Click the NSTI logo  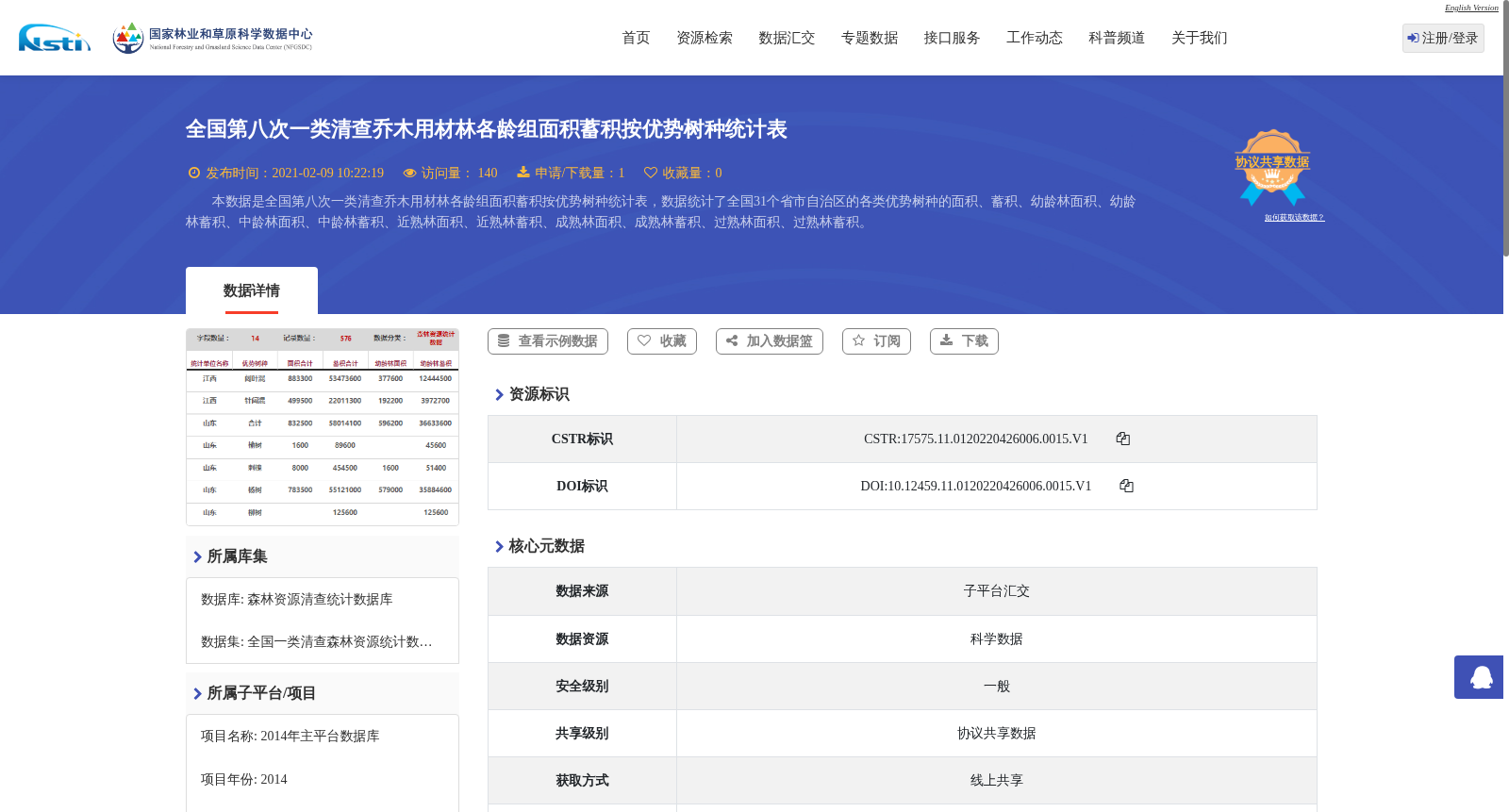pos(55,38)
